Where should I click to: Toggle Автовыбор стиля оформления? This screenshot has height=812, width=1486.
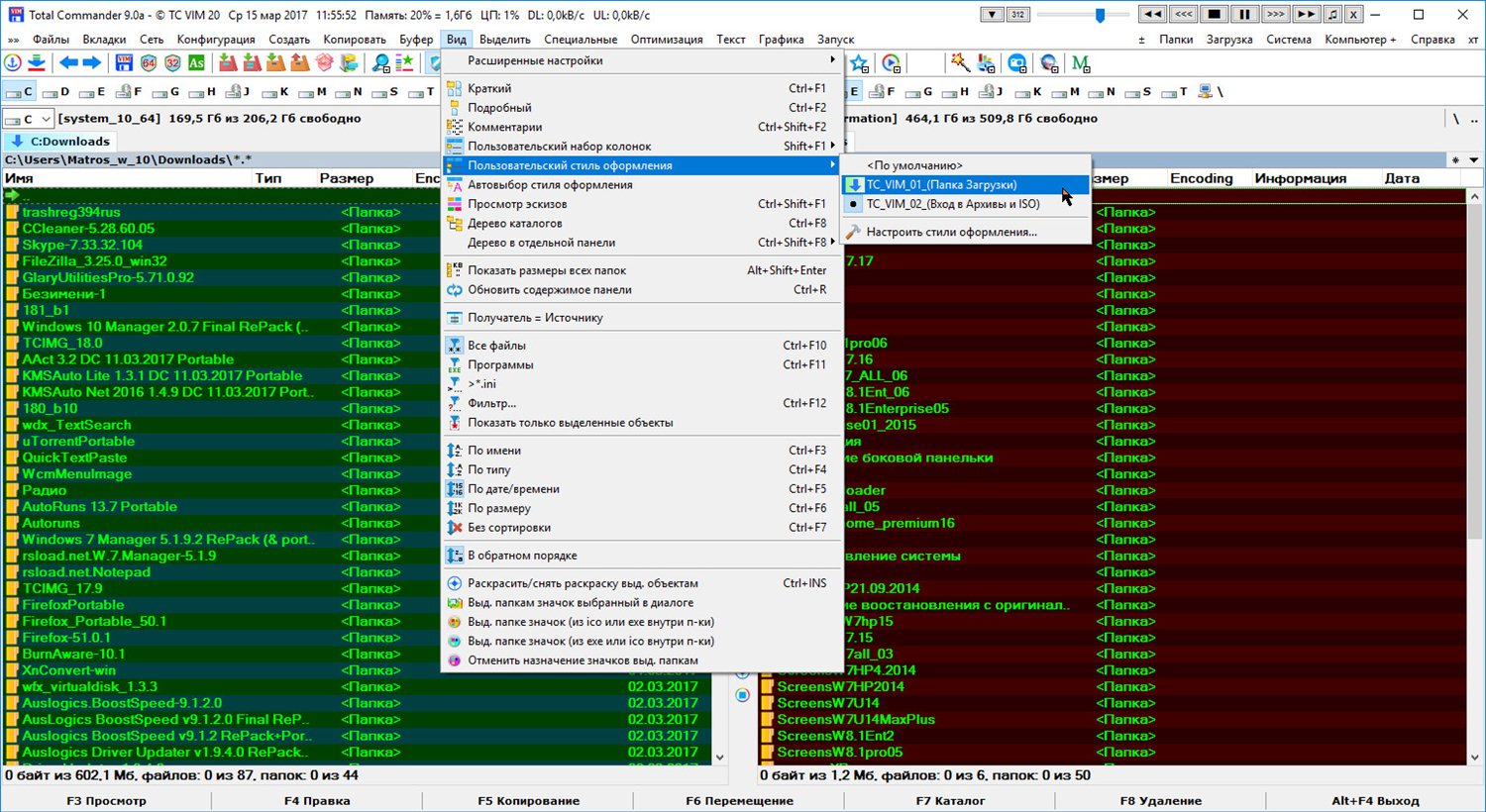pyautogui.click(x=641, y=185)
